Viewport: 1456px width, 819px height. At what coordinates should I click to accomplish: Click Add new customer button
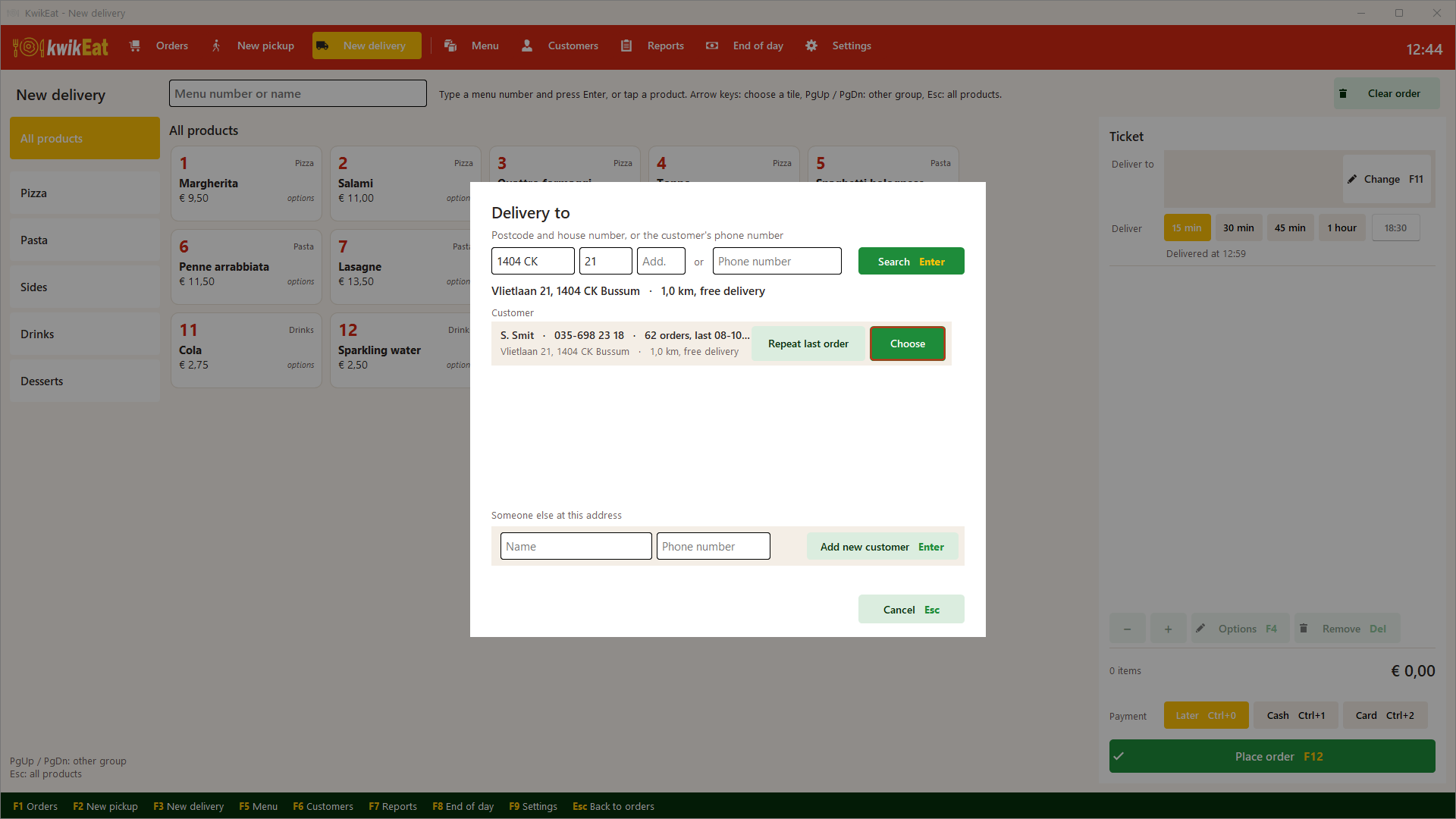pyautogui.click(x=882, y=546)
